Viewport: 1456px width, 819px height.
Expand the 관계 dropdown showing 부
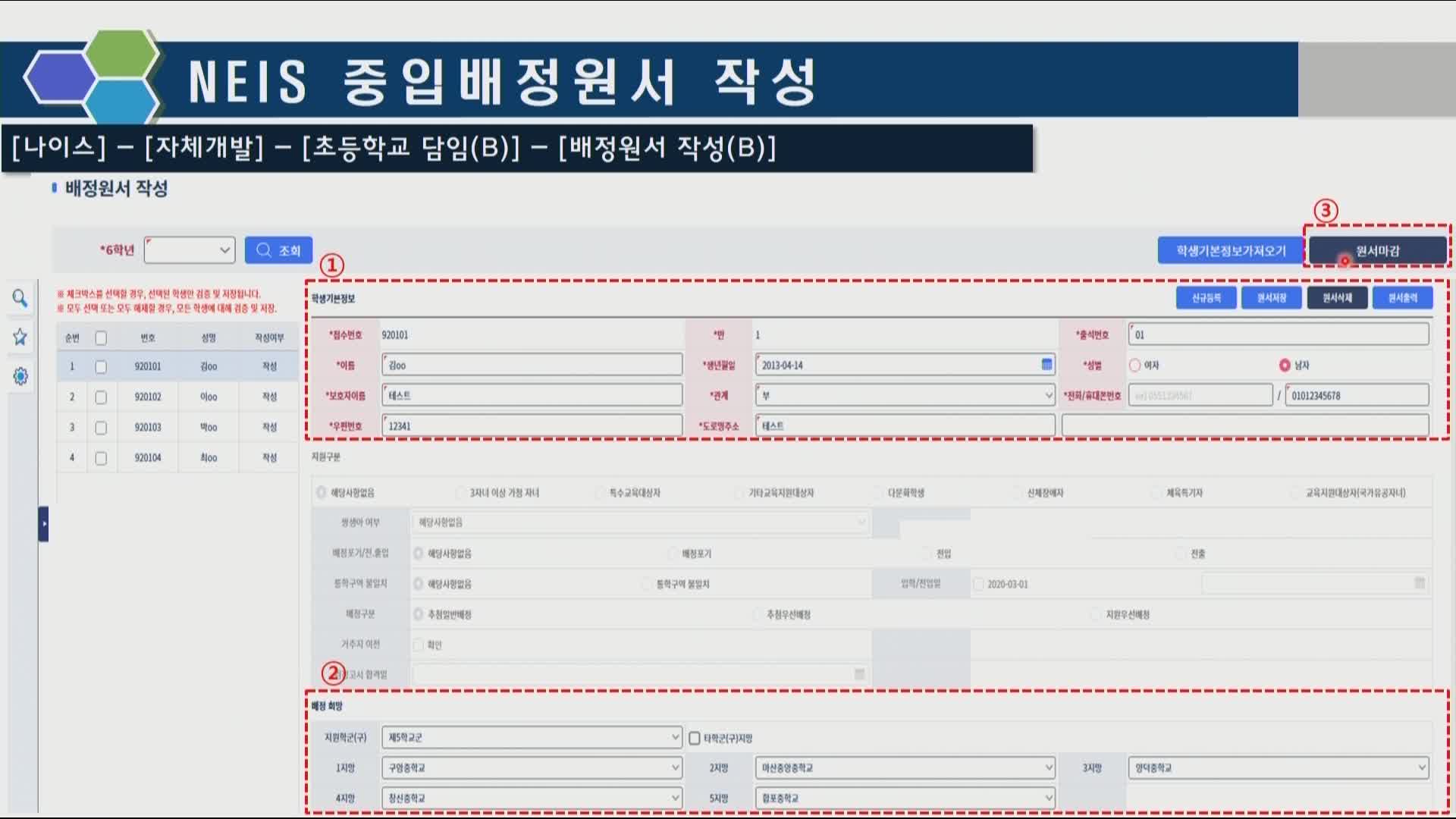click(905, 395)
